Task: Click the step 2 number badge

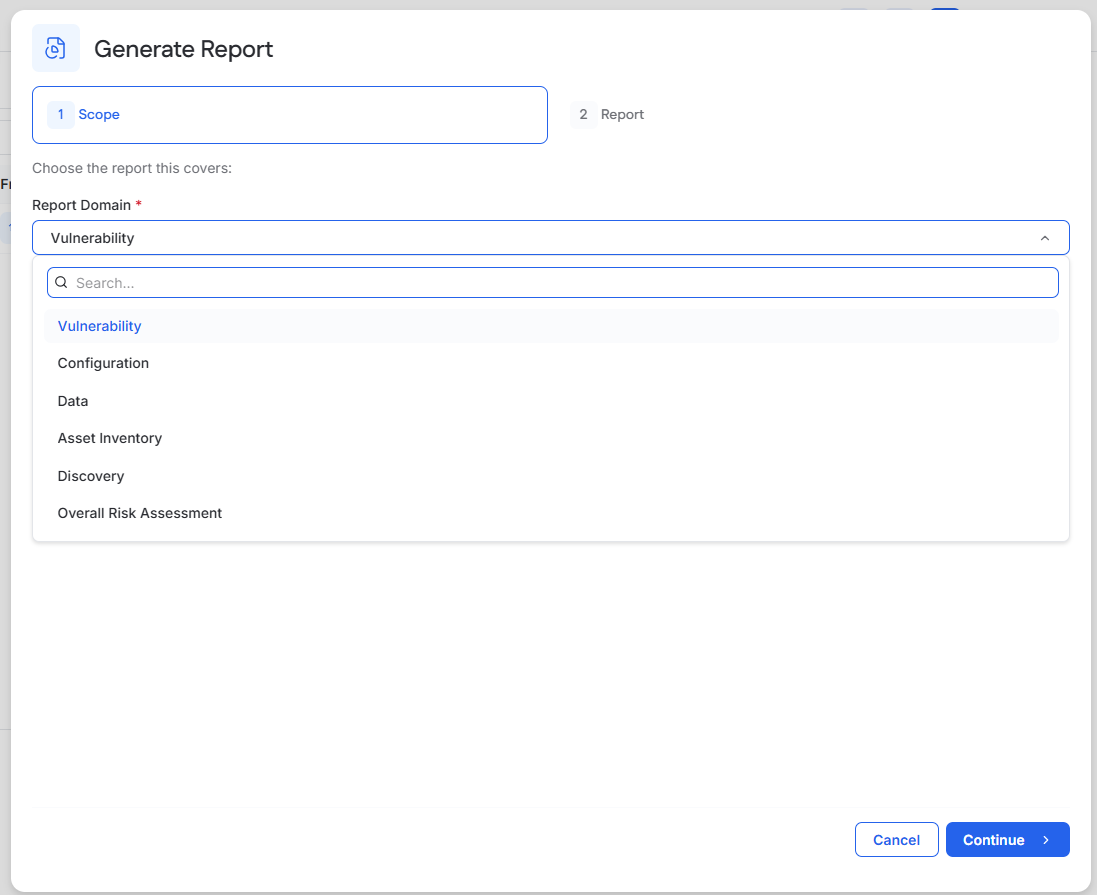Action: (x=583, y=115)
